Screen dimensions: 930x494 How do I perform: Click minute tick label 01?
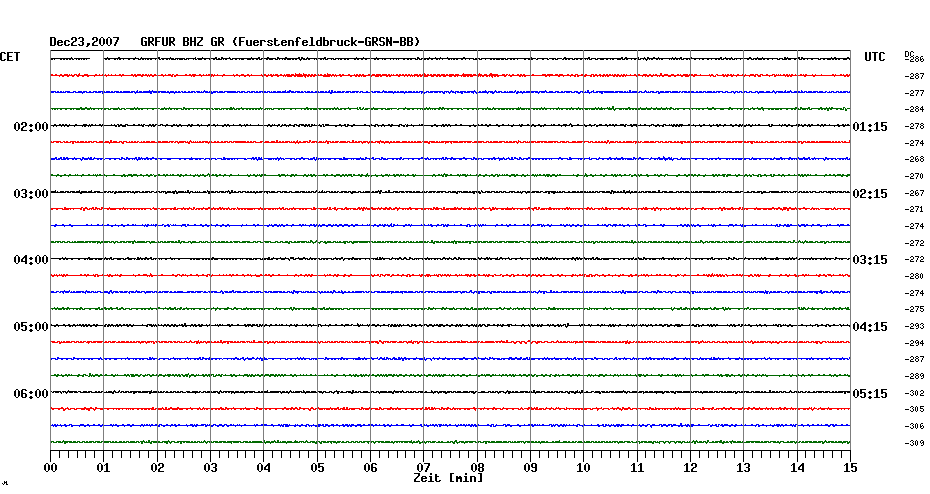104,468
